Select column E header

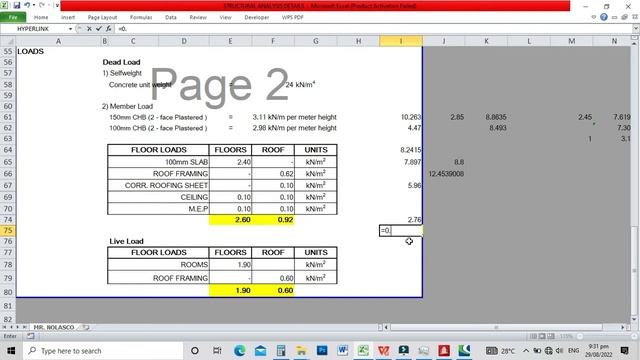tap(230, 41)
